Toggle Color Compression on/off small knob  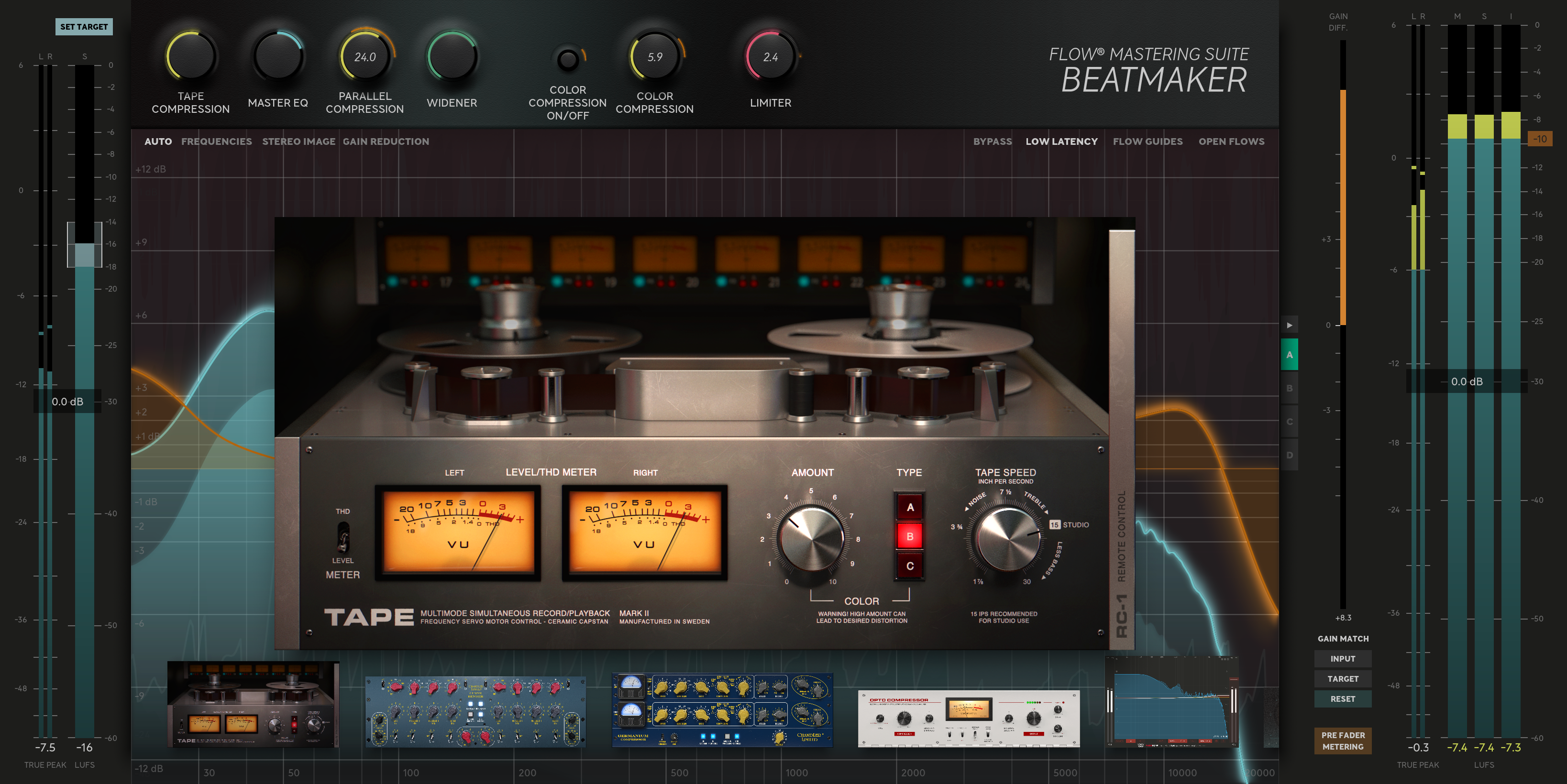point(568,60)
